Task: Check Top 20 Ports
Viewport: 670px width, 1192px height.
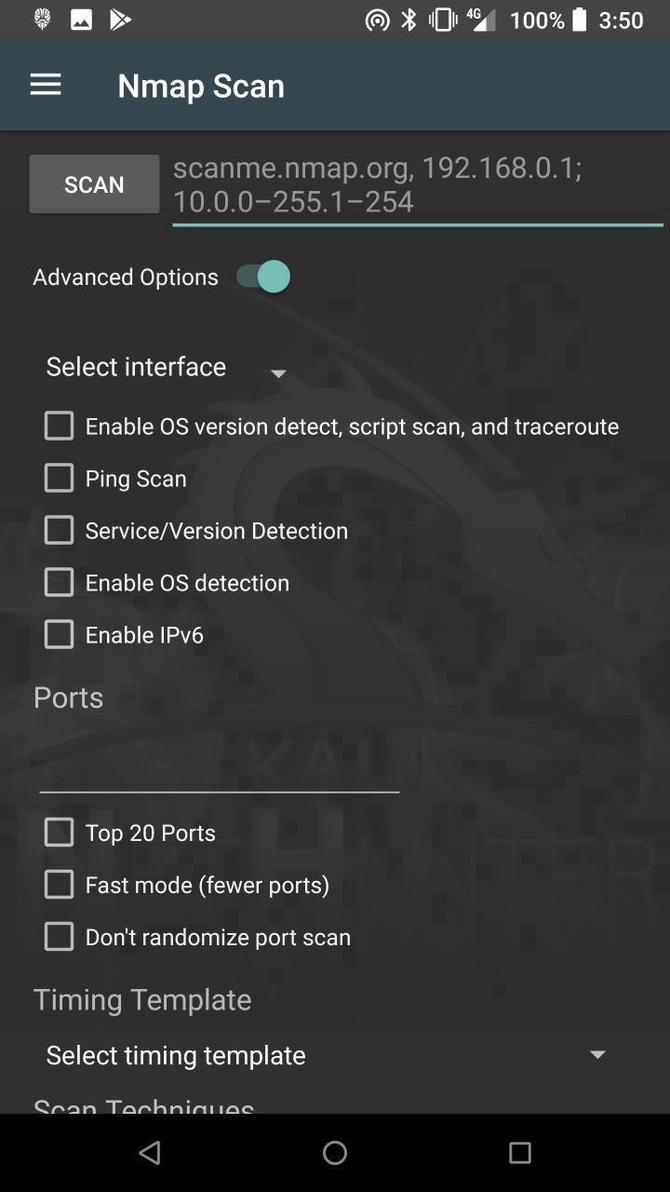Action: coord(58,831)
